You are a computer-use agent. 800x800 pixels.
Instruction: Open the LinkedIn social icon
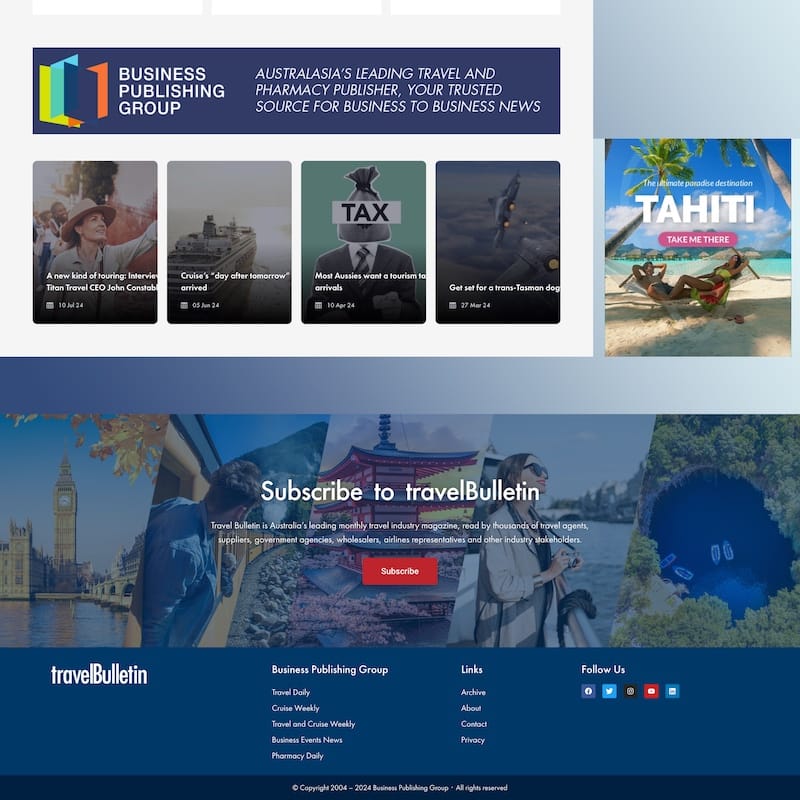point(672,691)
